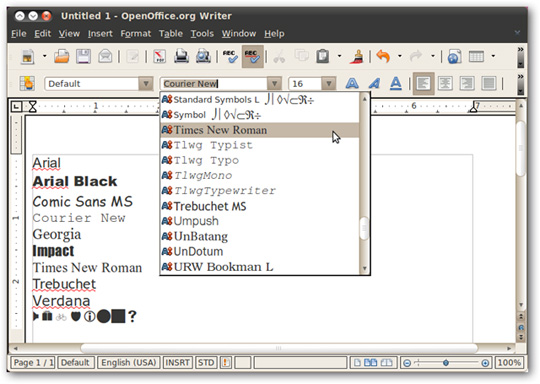The width and height of the screenshot is (540, 384).
Task: Choose Standard Symbols L font entry
Action: (x=260, y=100)
